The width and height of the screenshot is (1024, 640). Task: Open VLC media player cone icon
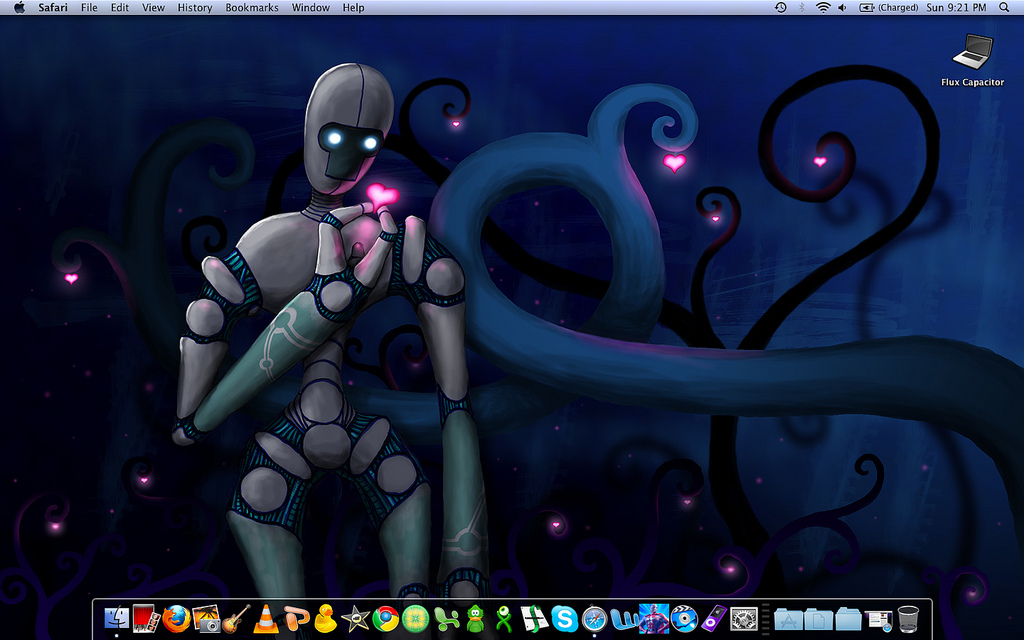tap(266, 619)
